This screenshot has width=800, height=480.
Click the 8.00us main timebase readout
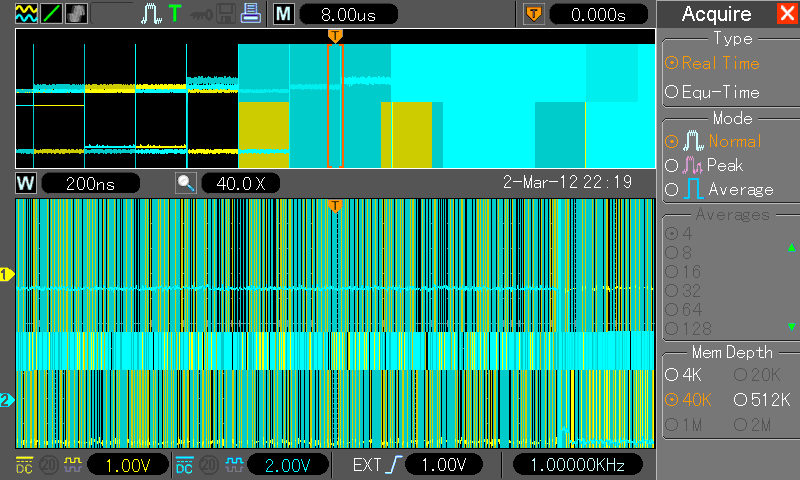click(x=348, y=14)
